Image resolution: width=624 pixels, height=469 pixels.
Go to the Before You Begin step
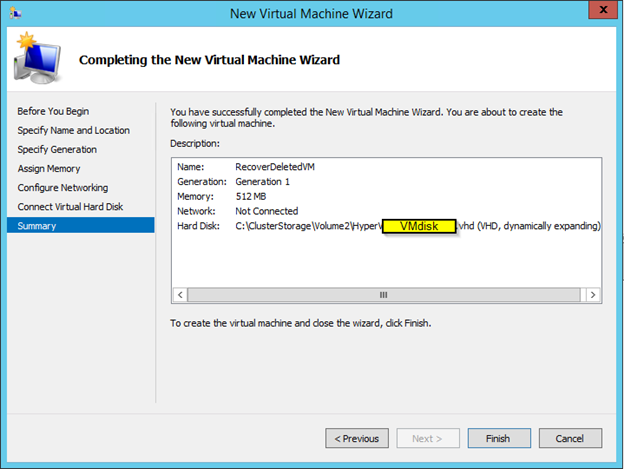pyautogui.click(x=52, y=111)
